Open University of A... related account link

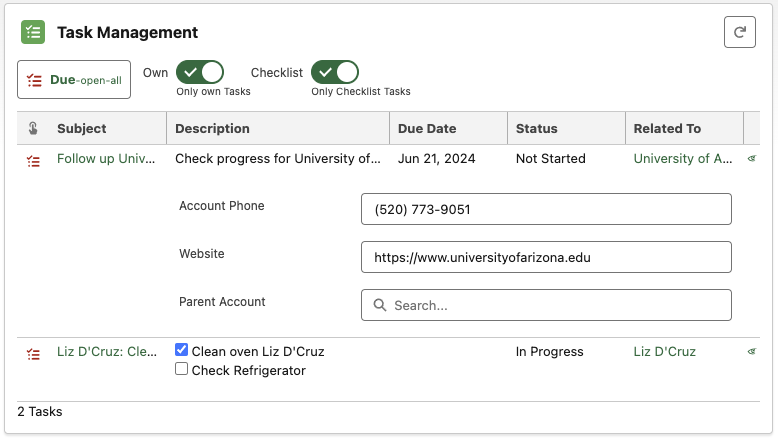tap(685, 158)
